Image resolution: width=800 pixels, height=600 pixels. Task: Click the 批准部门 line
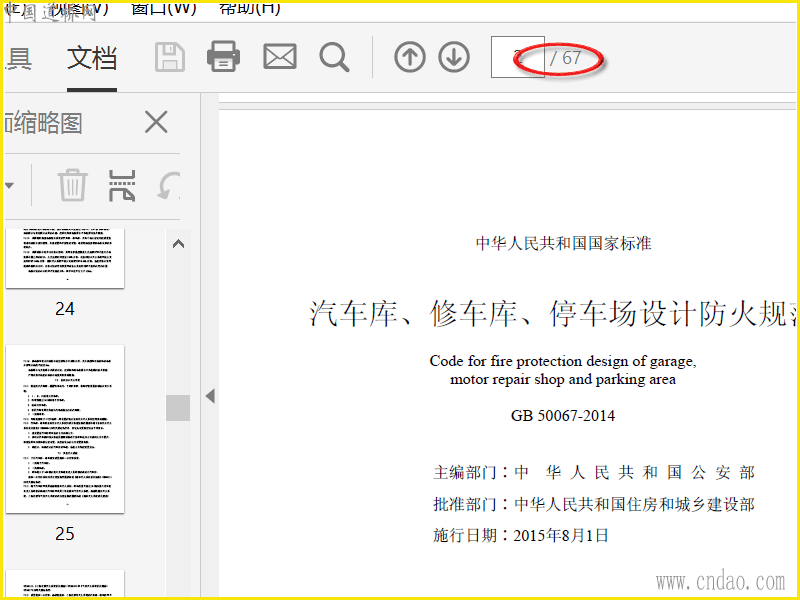click(x=593, y=505)
